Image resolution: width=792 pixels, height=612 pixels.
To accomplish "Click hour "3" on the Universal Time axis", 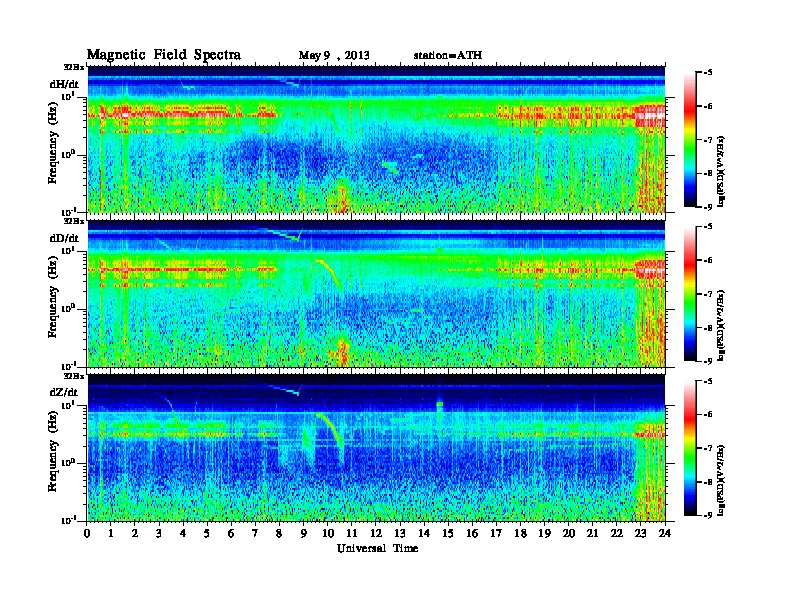I will click(x=159, y=533).
